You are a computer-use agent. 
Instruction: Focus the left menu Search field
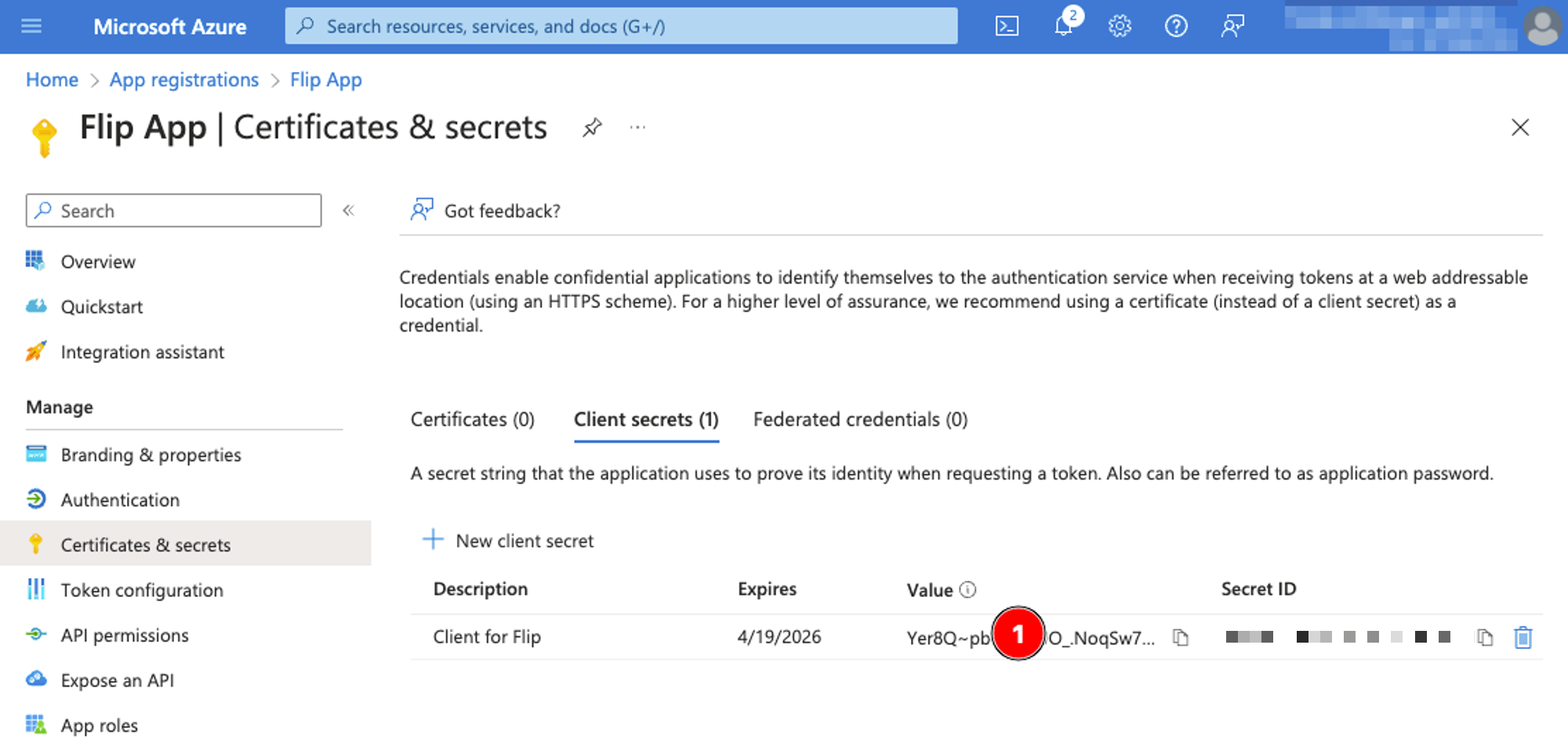(173, 211)
